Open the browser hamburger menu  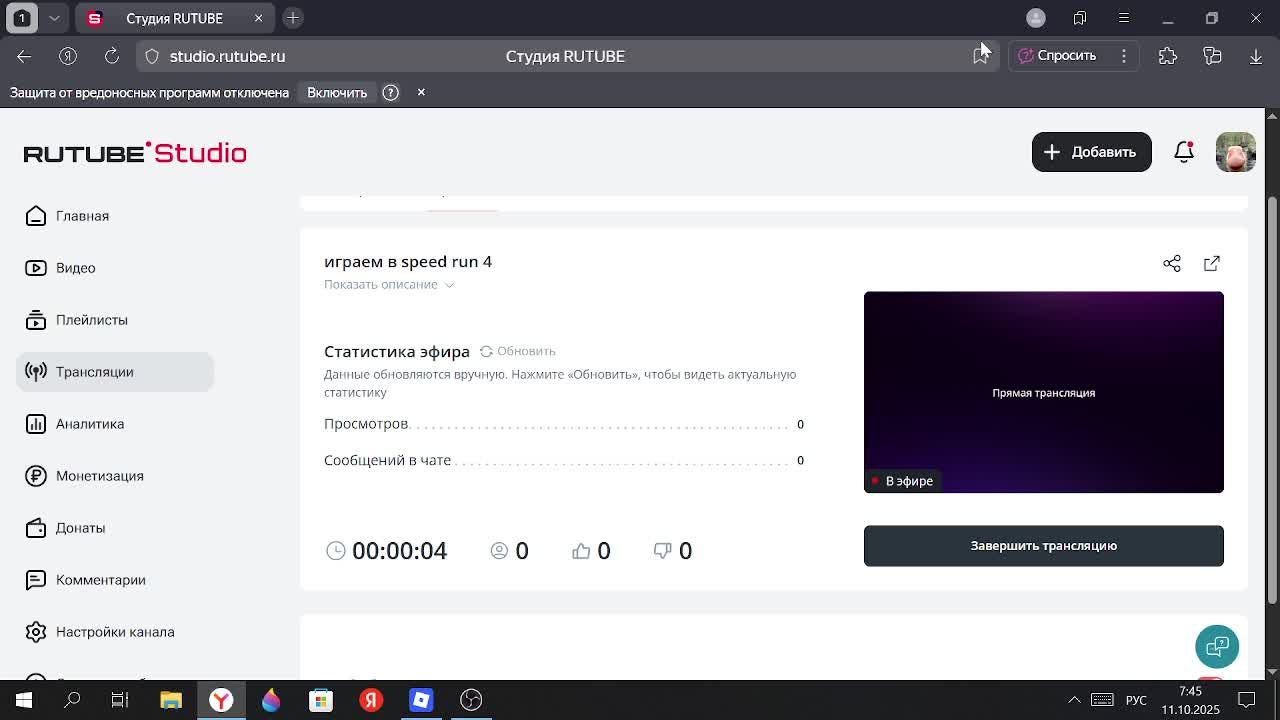(x=1124, y=18)
